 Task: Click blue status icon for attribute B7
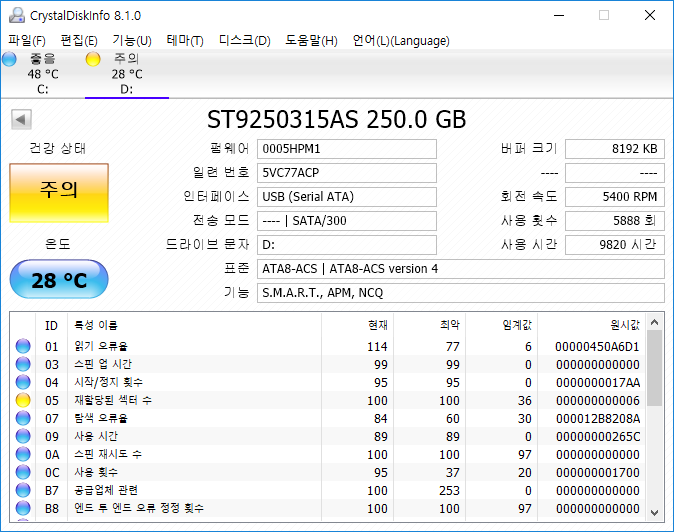pyautogui.click(x=23, y=490)
